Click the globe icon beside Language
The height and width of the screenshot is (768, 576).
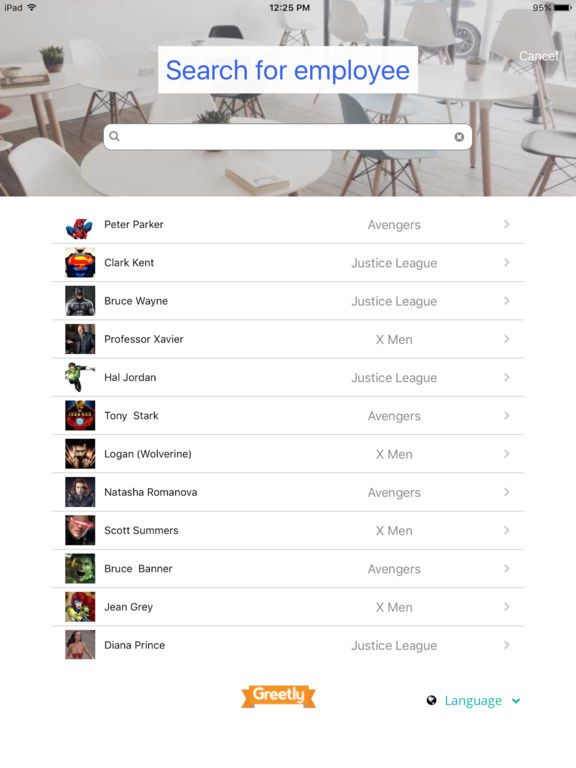432,700
